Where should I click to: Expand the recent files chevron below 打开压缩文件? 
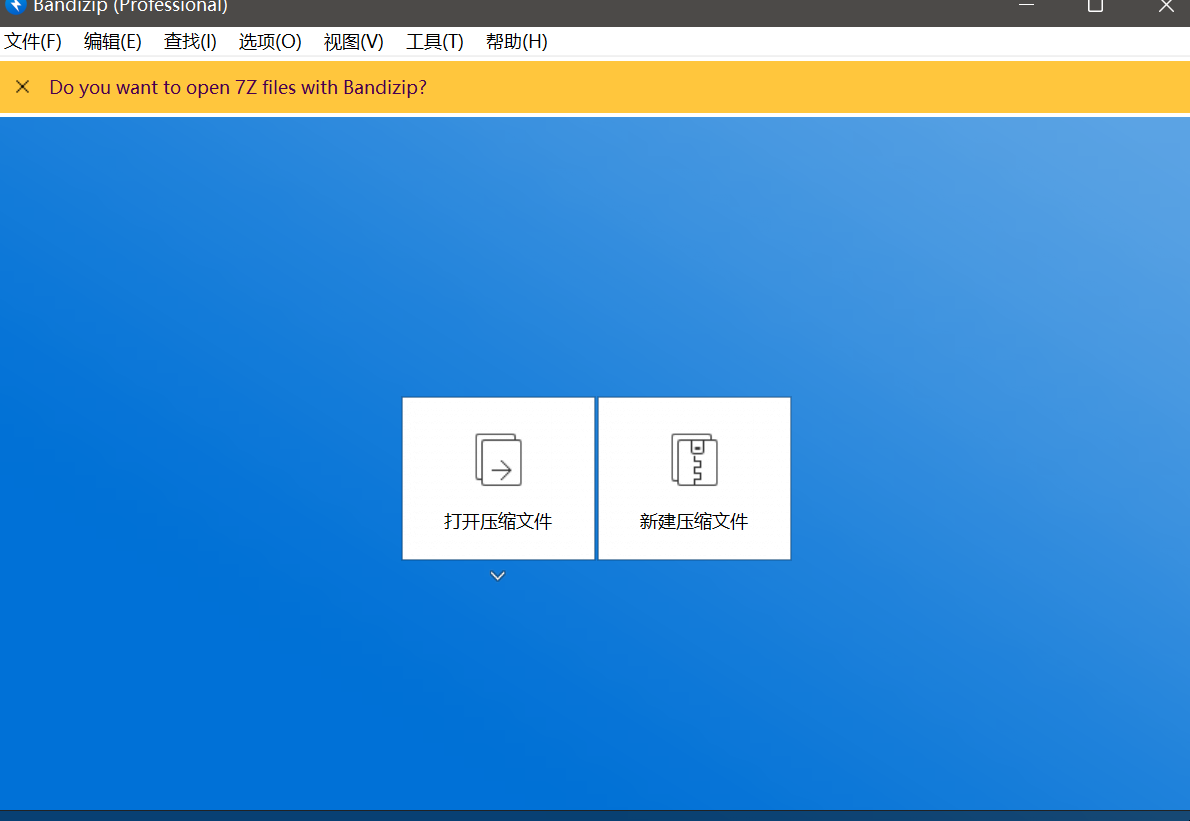[498, 576]
